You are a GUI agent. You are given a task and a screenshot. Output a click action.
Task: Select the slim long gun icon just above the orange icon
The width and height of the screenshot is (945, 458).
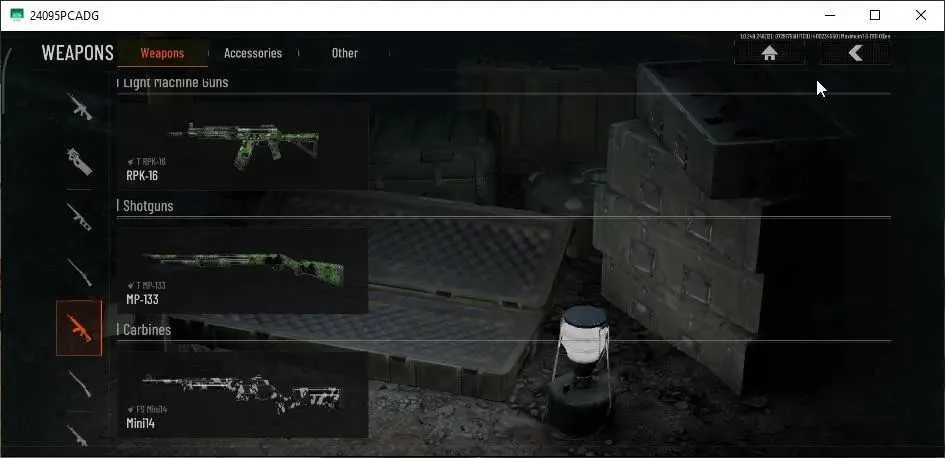(80, 272)
